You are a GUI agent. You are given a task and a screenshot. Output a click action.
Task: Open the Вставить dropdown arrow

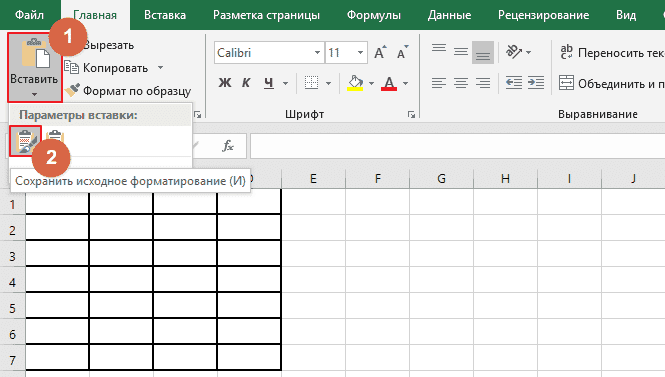35,95
